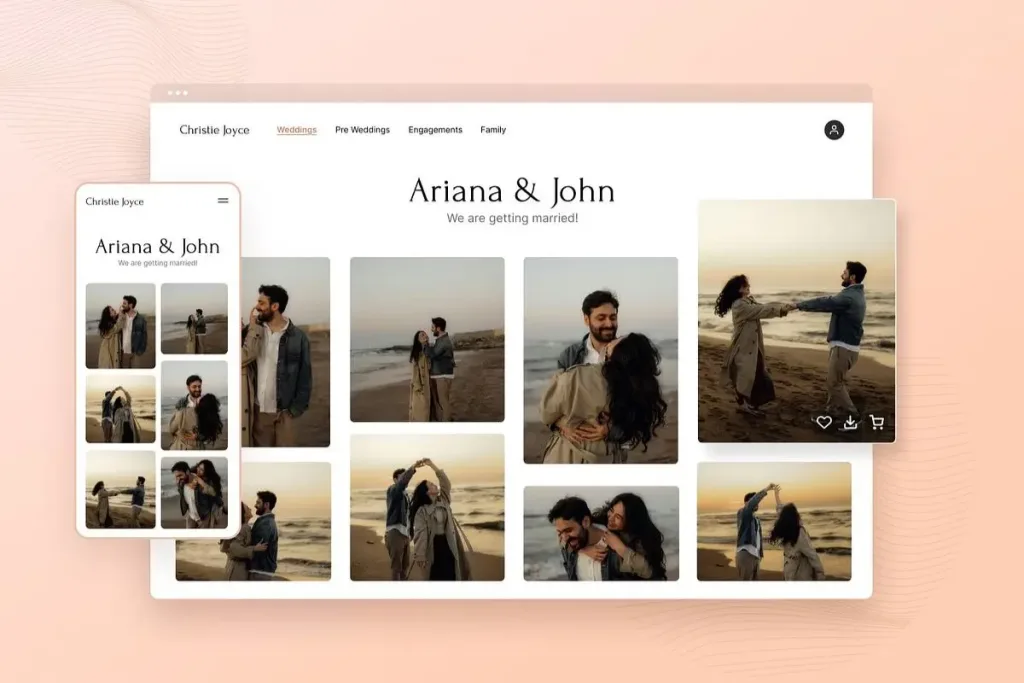Download the featured dancing photo
Screen dimensions: 1024x683
850,422
